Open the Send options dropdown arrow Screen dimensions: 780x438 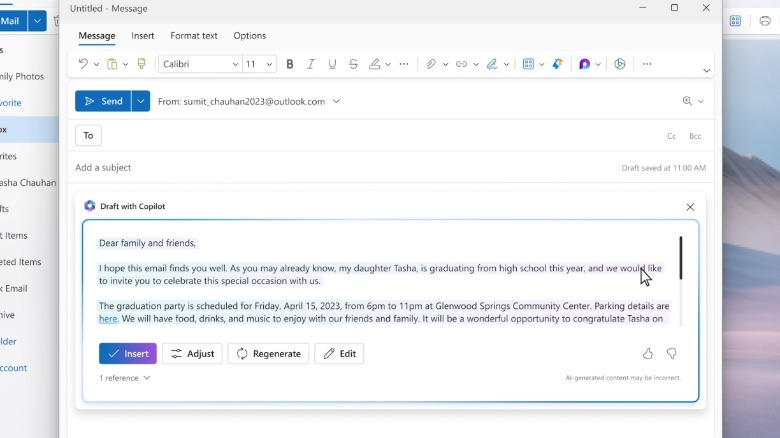[x=141, y=101]
